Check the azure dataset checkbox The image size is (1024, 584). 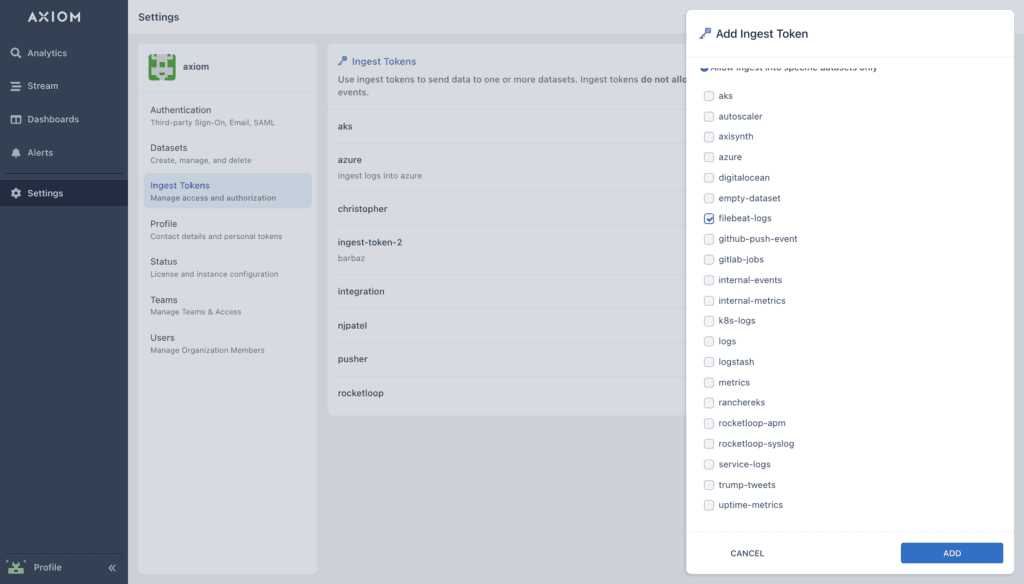(709, 157)
